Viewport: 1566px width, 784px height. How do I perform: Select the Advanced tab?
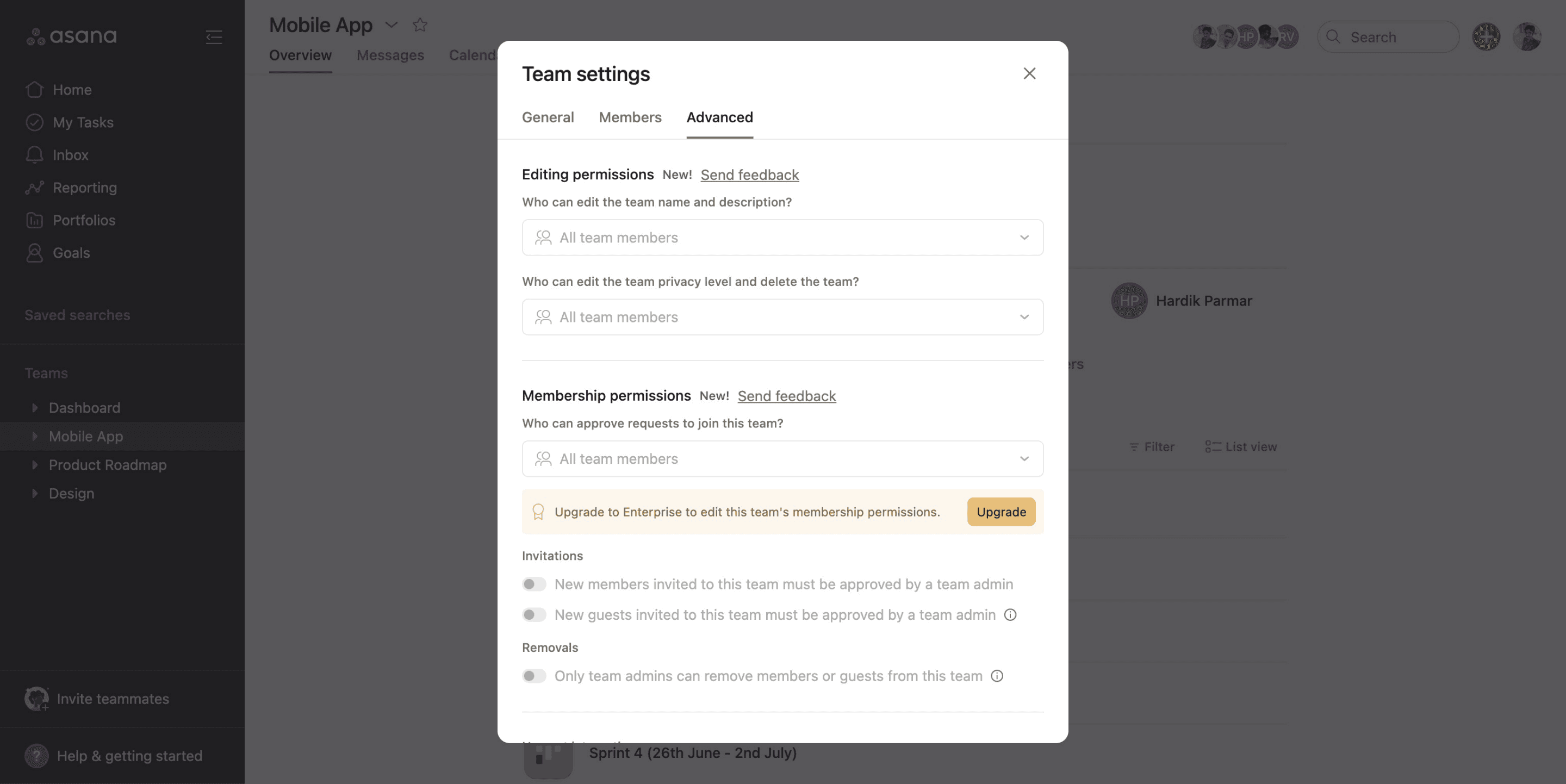720,117
